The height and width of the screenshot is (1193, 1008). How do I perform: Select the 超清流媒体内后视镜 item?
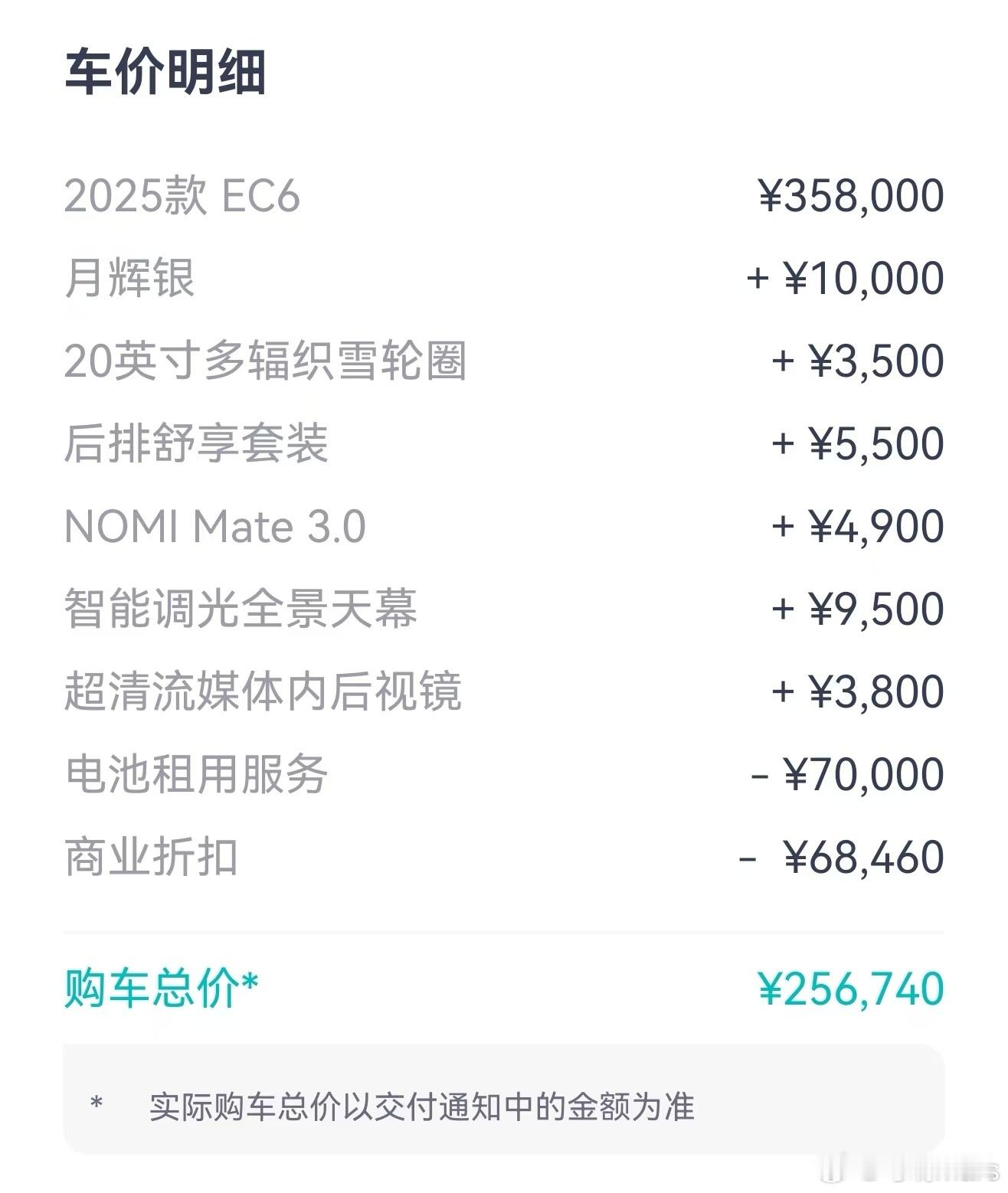263,691
